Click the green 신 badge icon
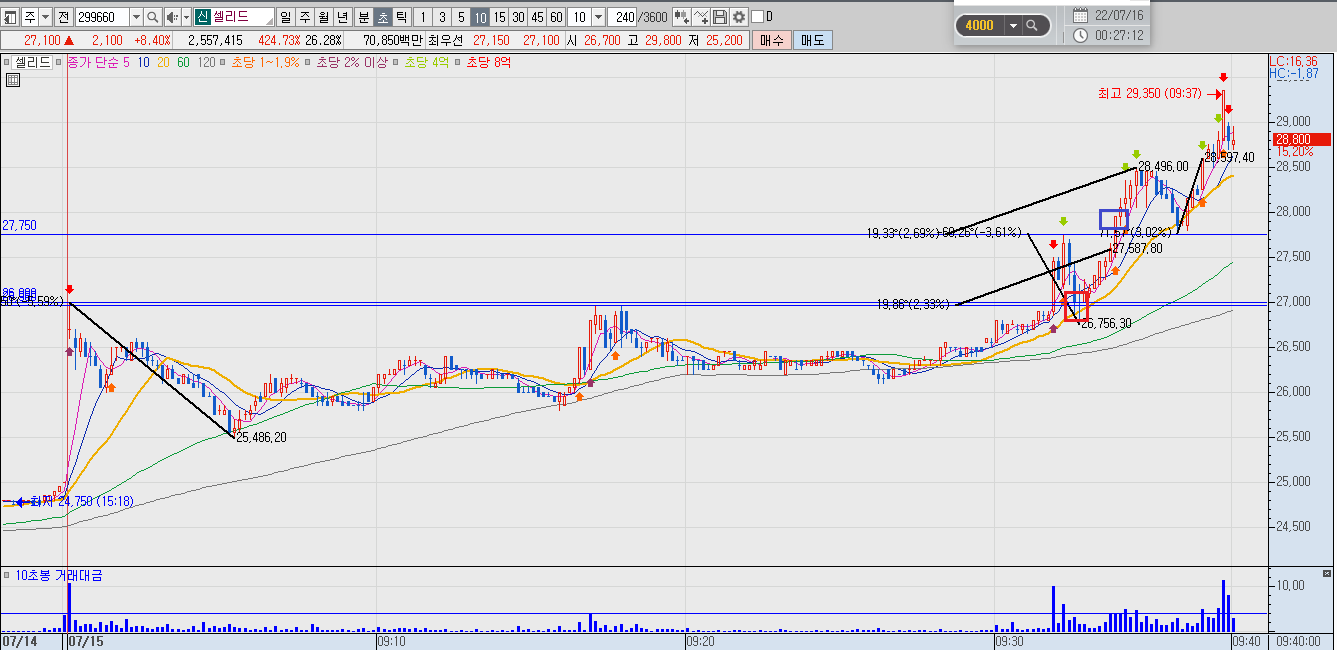 (202, 17)
